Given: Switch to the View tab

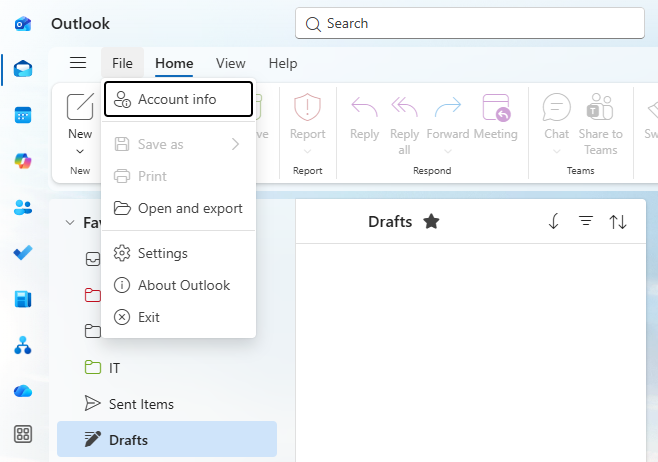Looking at the screenshot, I should [230, 63].
